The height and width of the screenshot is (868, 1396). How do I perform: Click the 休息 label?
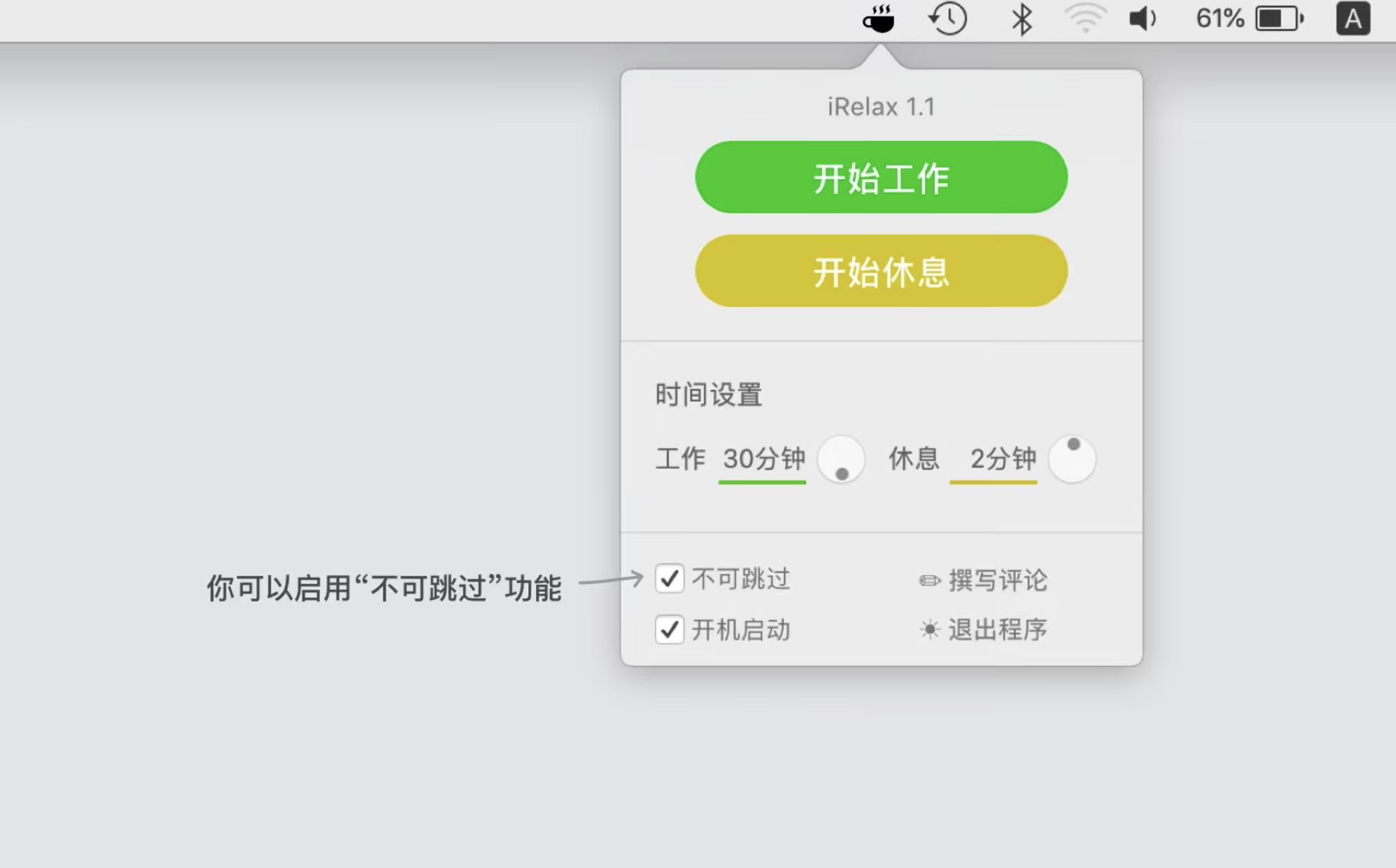point(913,459)
